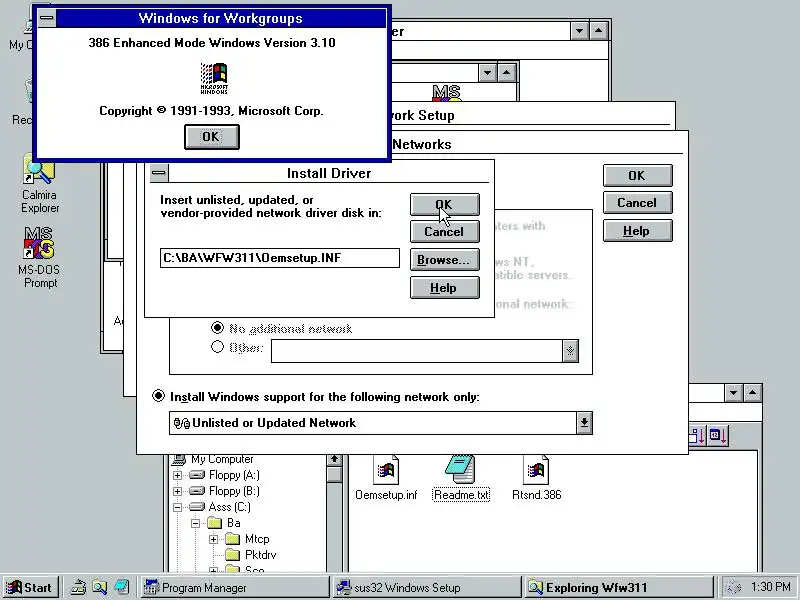This screenshot has height=600, width=800.
Task: Click OK in the About dialog
Action: 212,137
